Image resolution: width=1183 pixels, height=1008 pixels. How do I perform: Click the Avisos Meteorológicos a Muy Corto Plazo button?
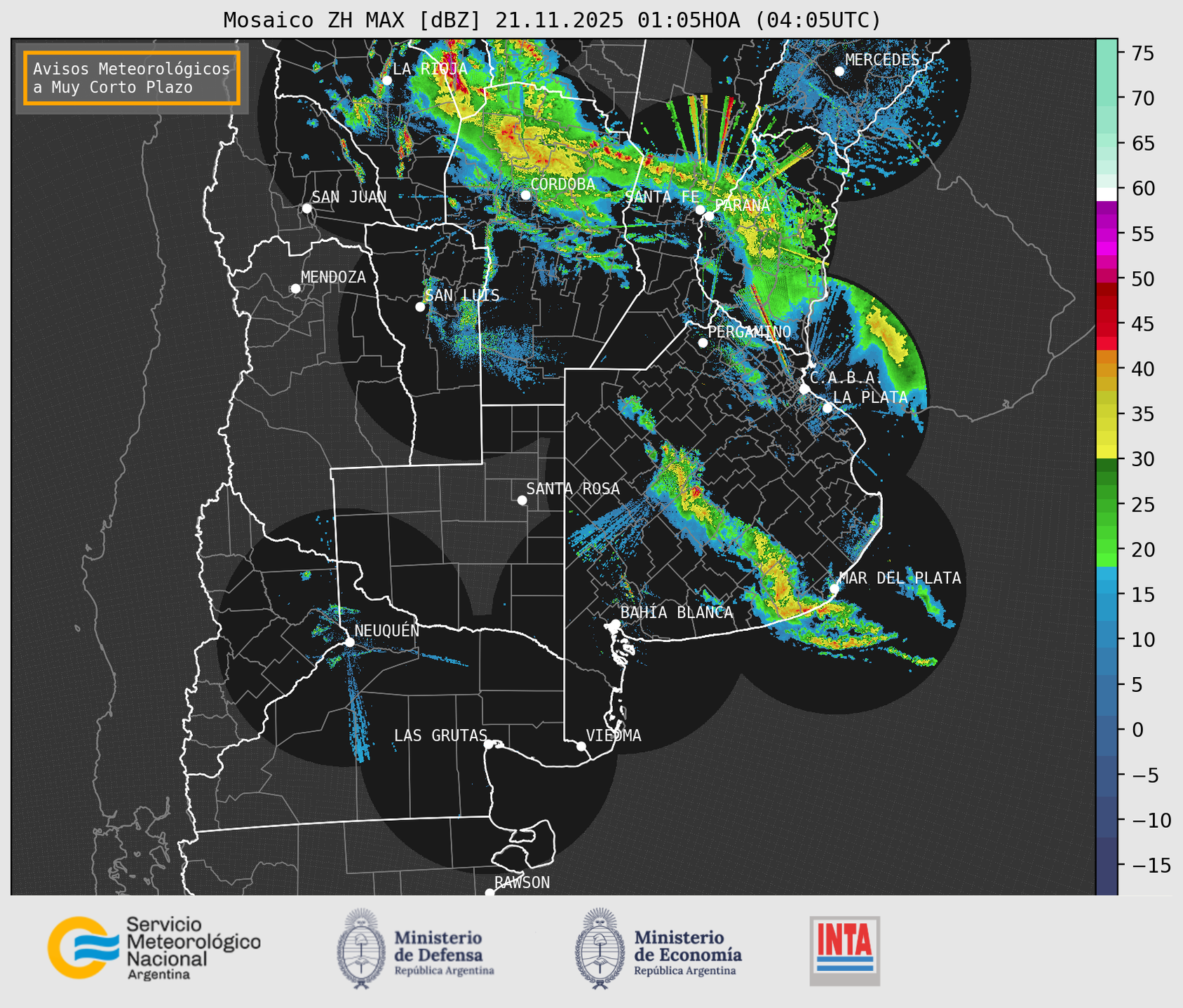click(x=132, y=78)
